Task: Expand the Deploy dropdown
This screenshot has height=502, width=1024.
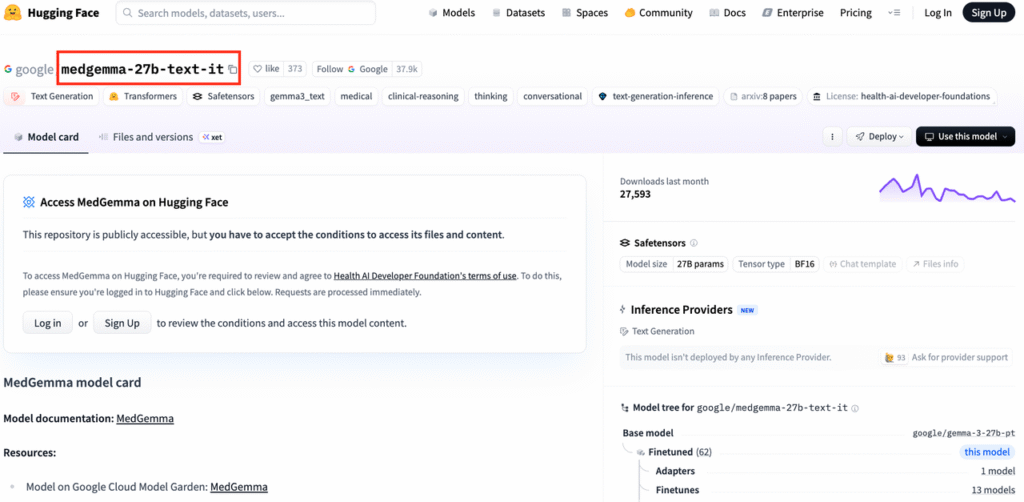Action: tap(878, 137)
